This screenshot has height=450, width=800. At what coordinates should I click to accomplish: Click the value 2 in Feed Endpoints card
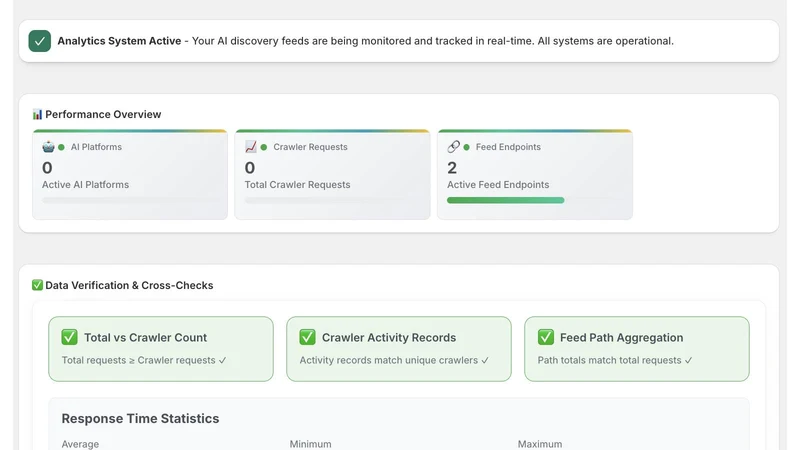(452, 167)
